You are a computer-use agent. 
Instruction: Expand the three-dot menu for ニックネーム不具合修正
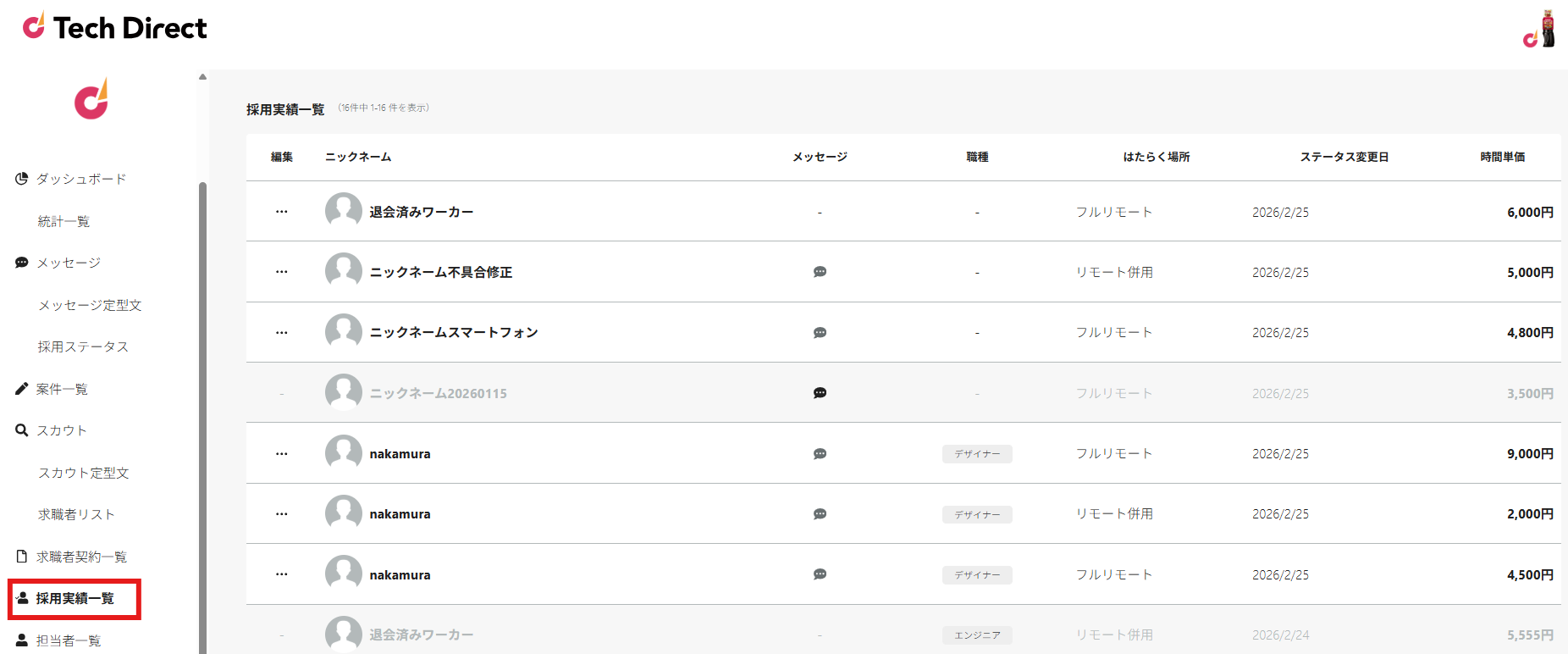[x=282, y=272]
